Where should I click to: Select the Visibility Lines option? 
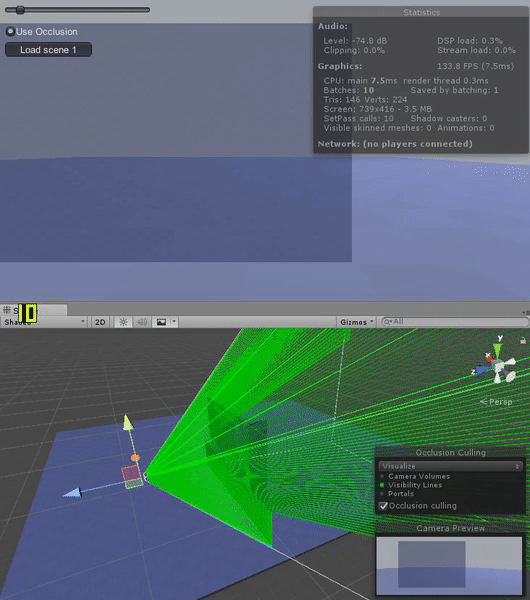click(x=415, y=485)
